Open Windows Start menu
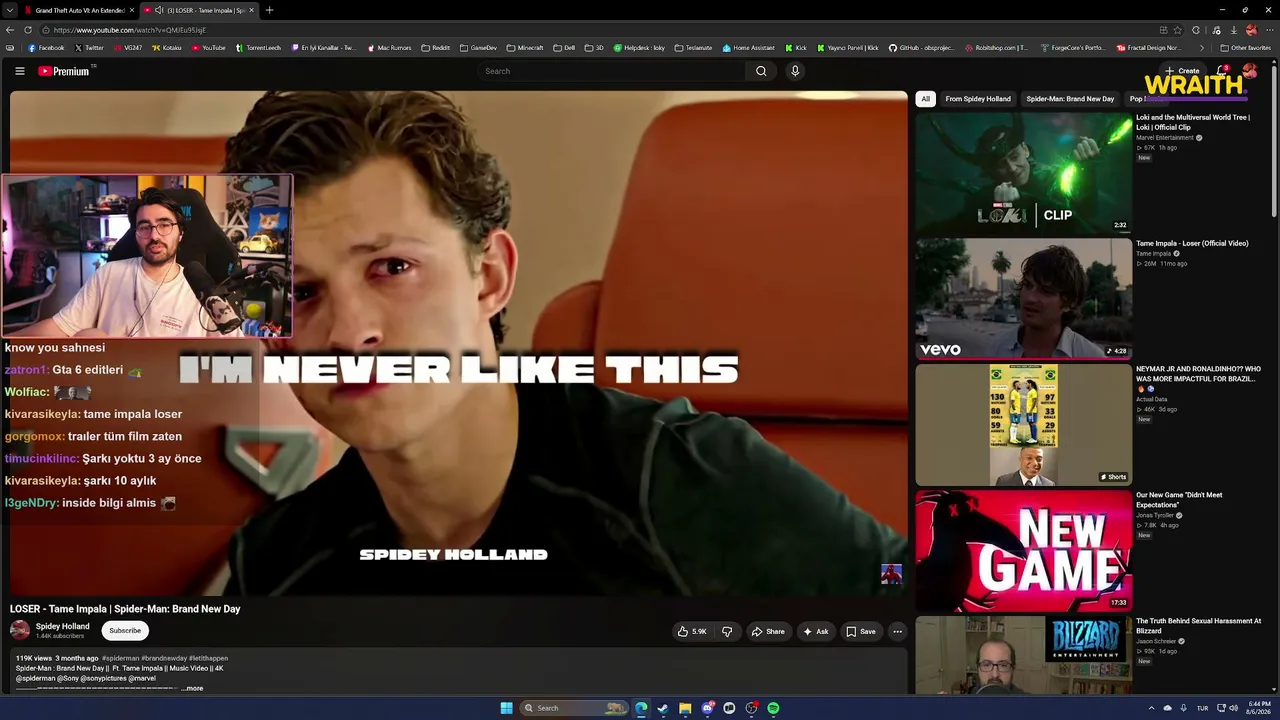The height and width of the screenshot is (720, 1280). pos(507,708)
